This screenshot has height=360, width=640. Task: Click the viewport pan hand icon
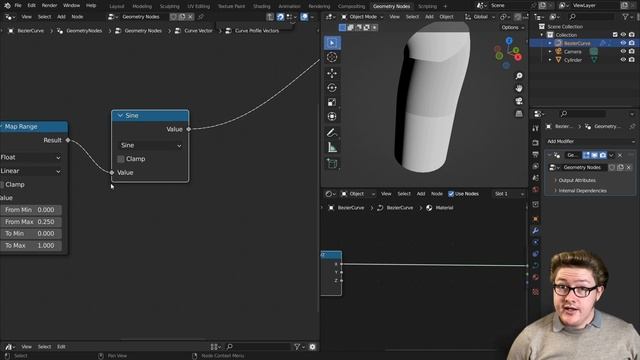point(519,88)
